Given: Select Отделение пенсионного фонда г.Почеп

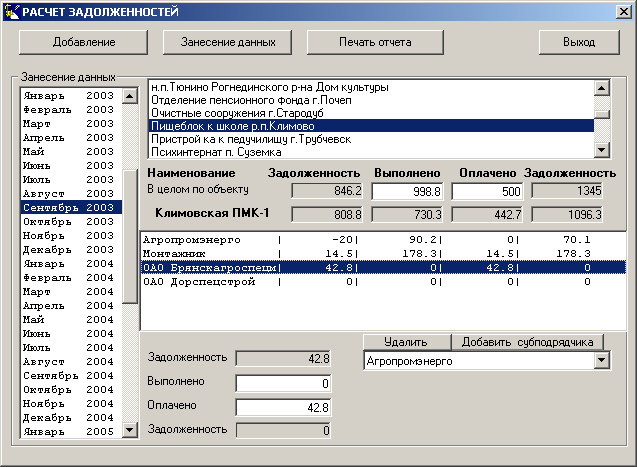Looking at the screenshot, I should coord(371,100).
